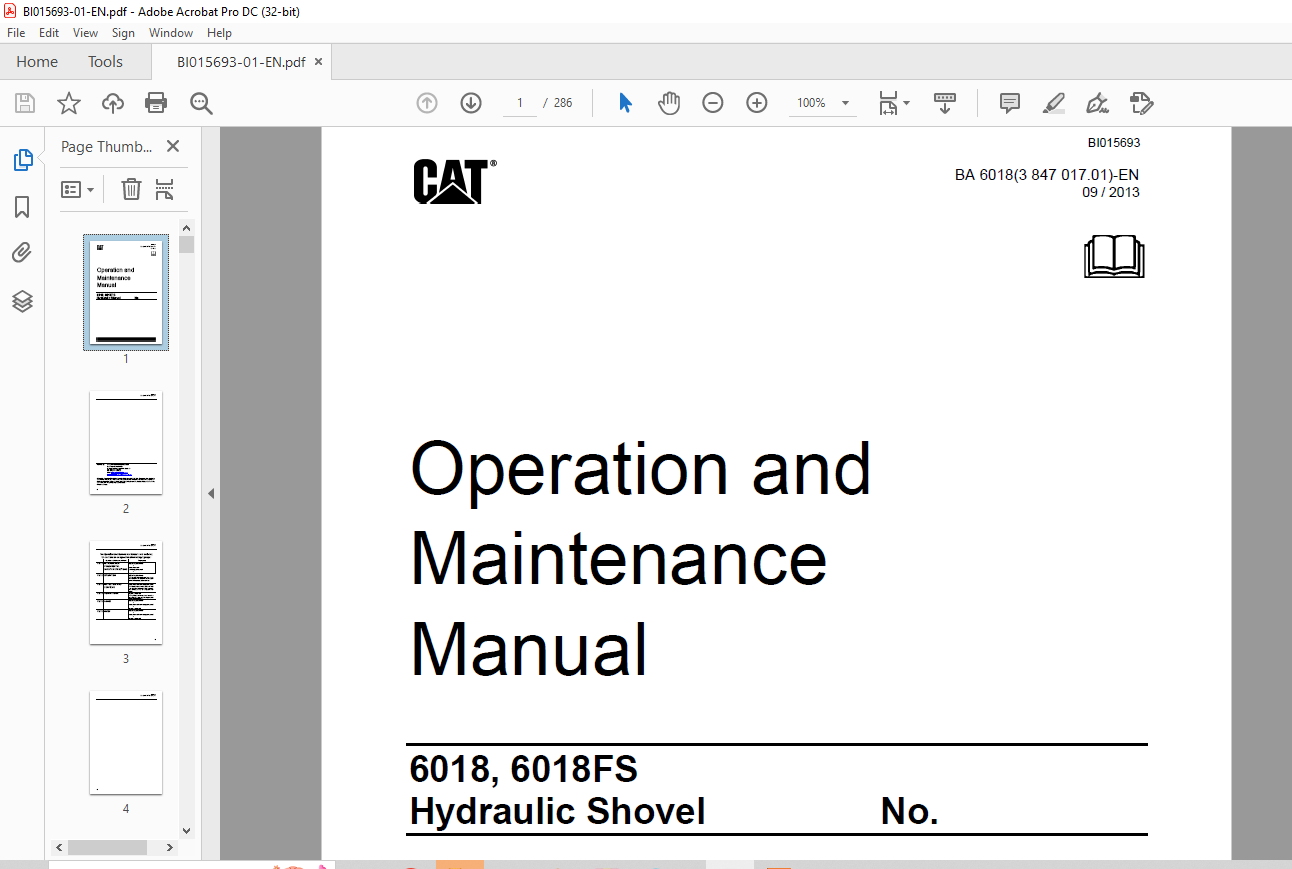1292x869 pixels.
Task: Select page 4 thumbnail
Action: click(x=126, y=743)
